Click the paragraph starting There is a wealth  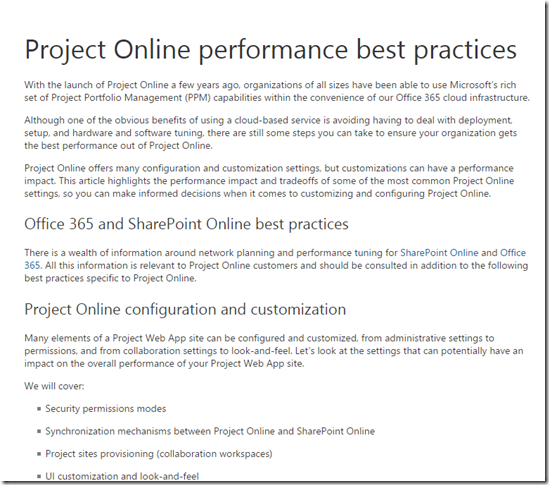pyautogui.click(x=276, y=265)
